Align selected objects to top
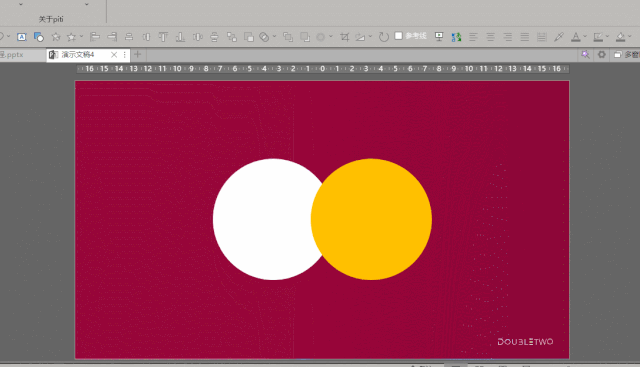Image resolution: width=640 pixels, height=367 pixels. [163, 37]
